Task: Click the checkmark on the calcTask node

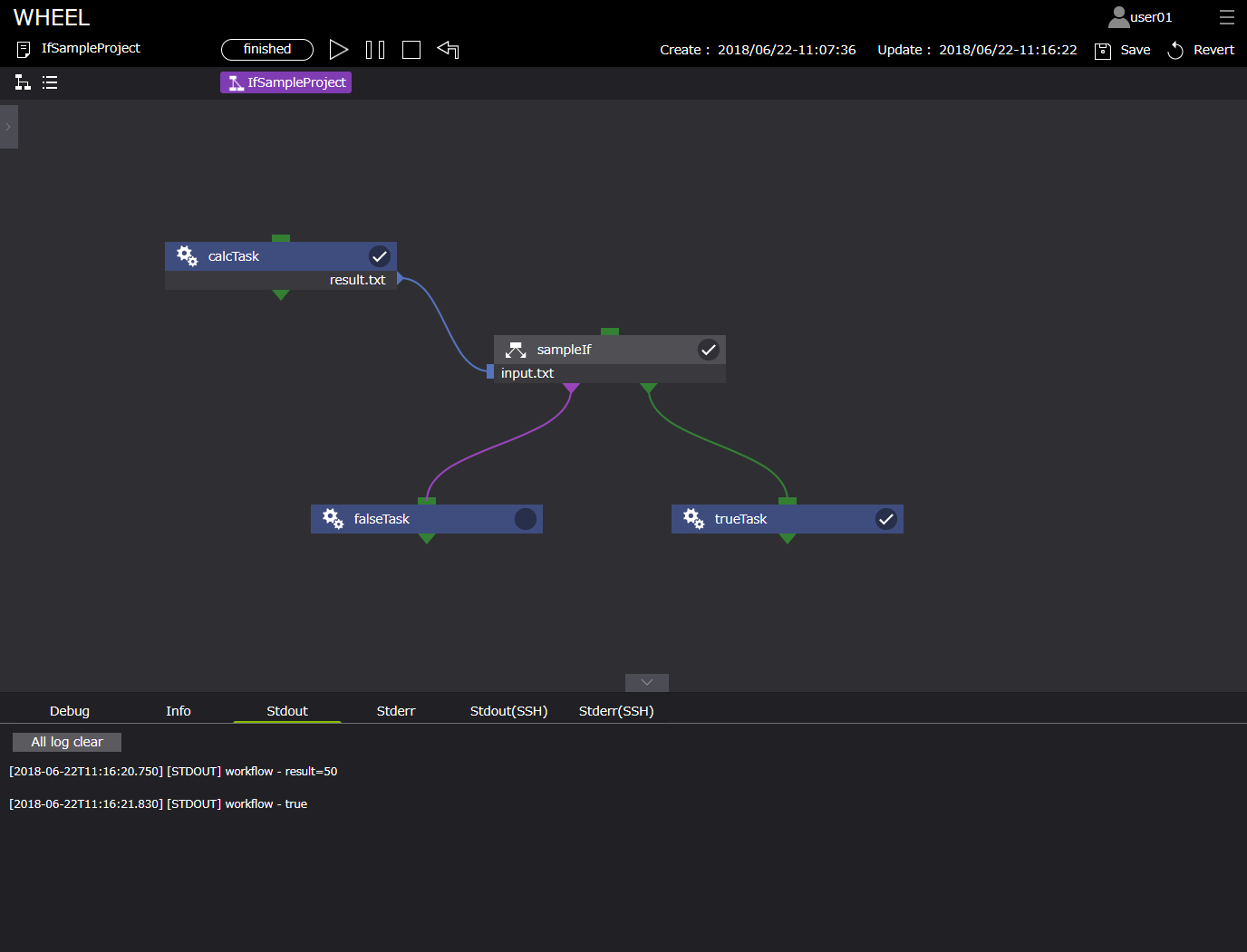Action: [x=380, y=256]
